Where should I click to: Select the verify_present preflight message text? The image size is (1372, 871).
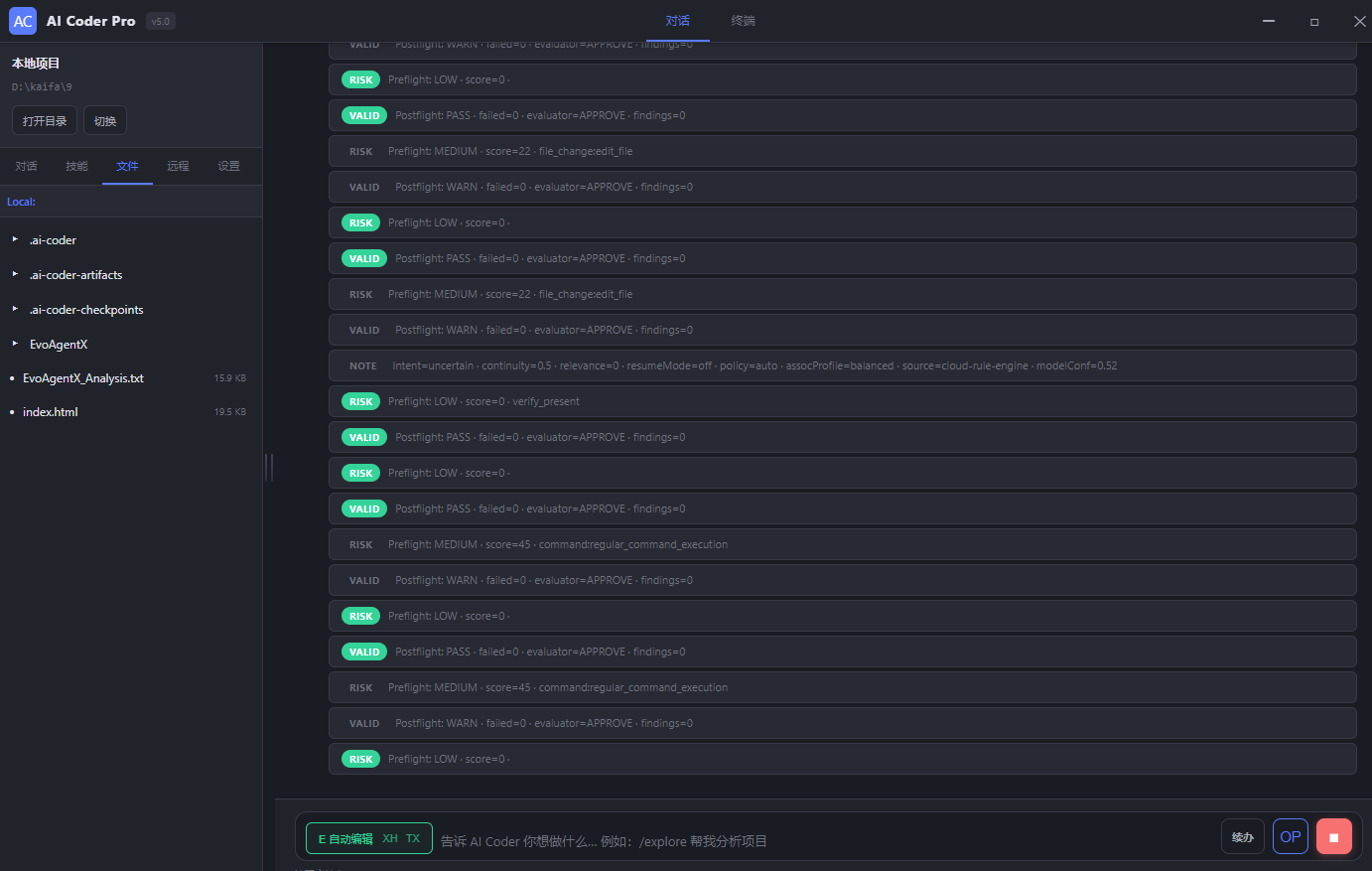coord(483,401)
